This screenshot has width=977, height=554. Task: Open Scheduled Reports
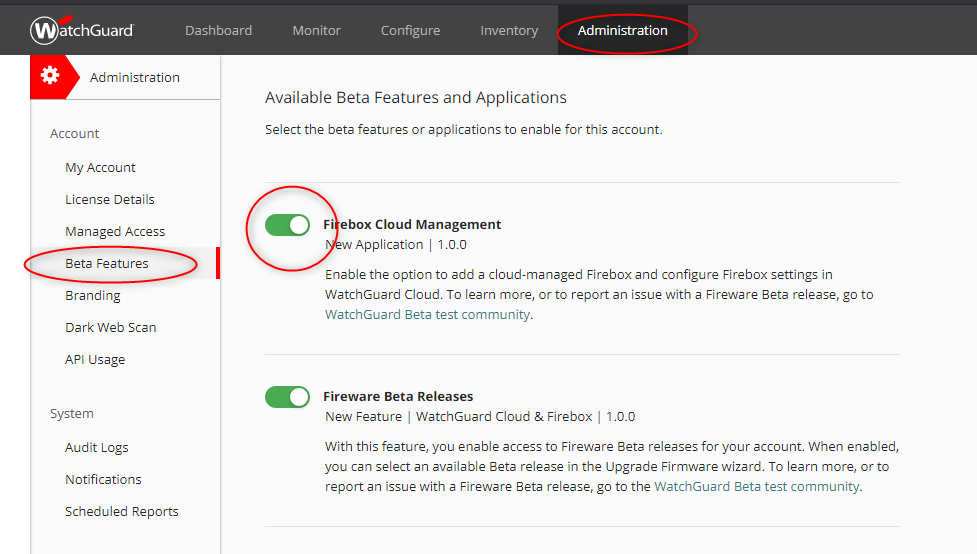click(x=122, y=512)
